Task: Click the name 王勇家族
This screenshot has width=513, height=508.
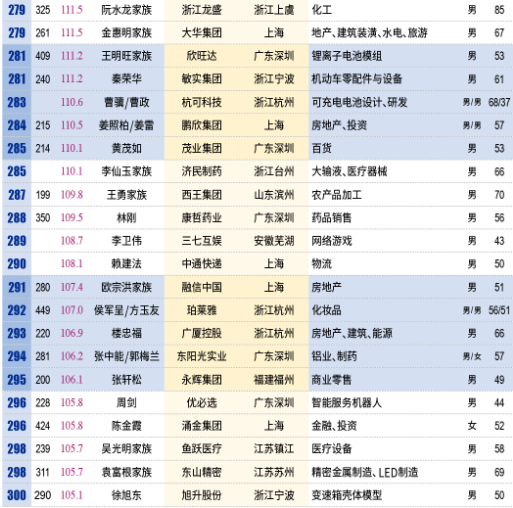Action: pyautogui.click(x=127, y=195)
